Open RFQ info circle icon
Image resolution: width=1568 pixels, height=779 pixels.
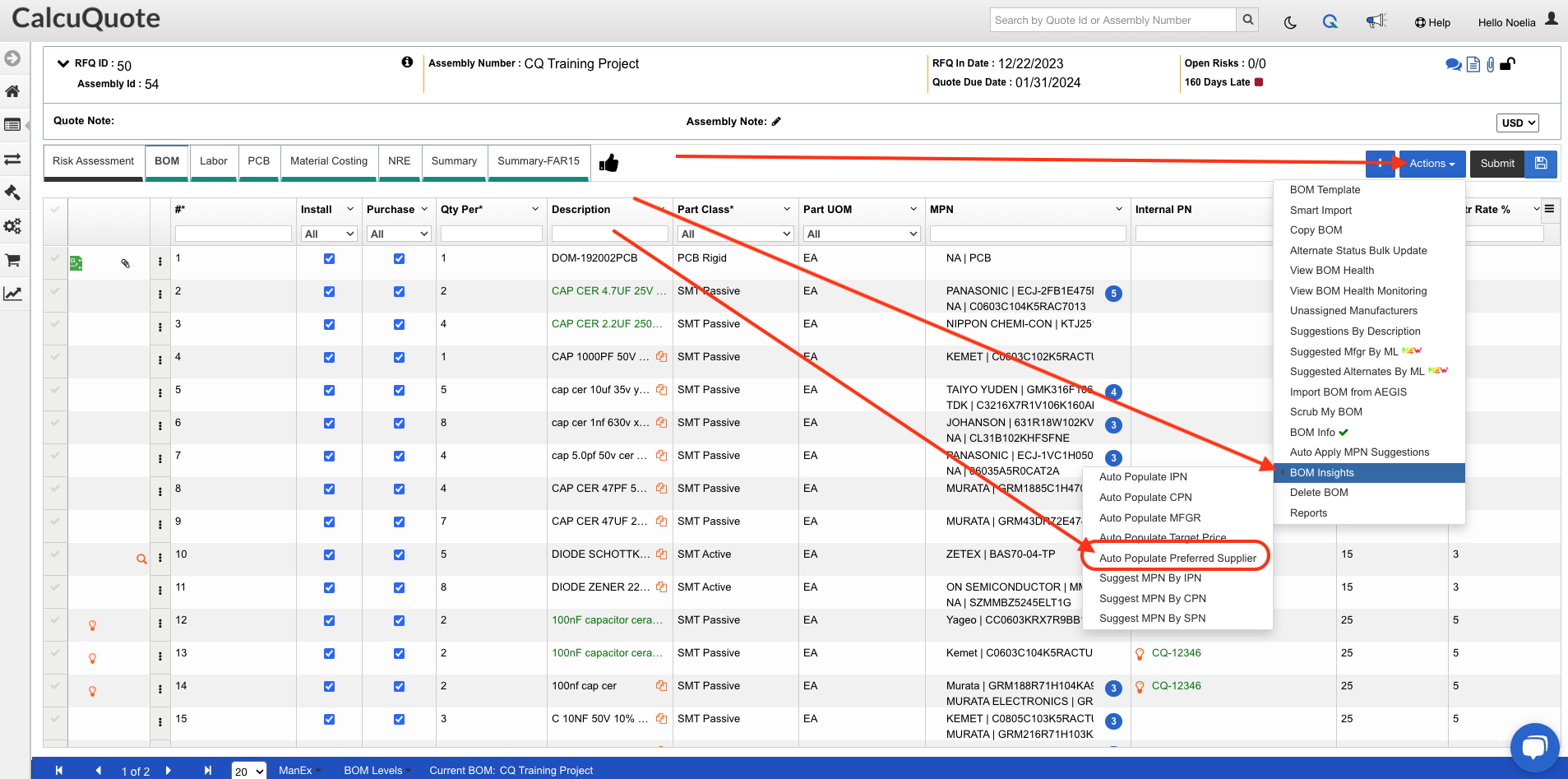coord(407,63)
